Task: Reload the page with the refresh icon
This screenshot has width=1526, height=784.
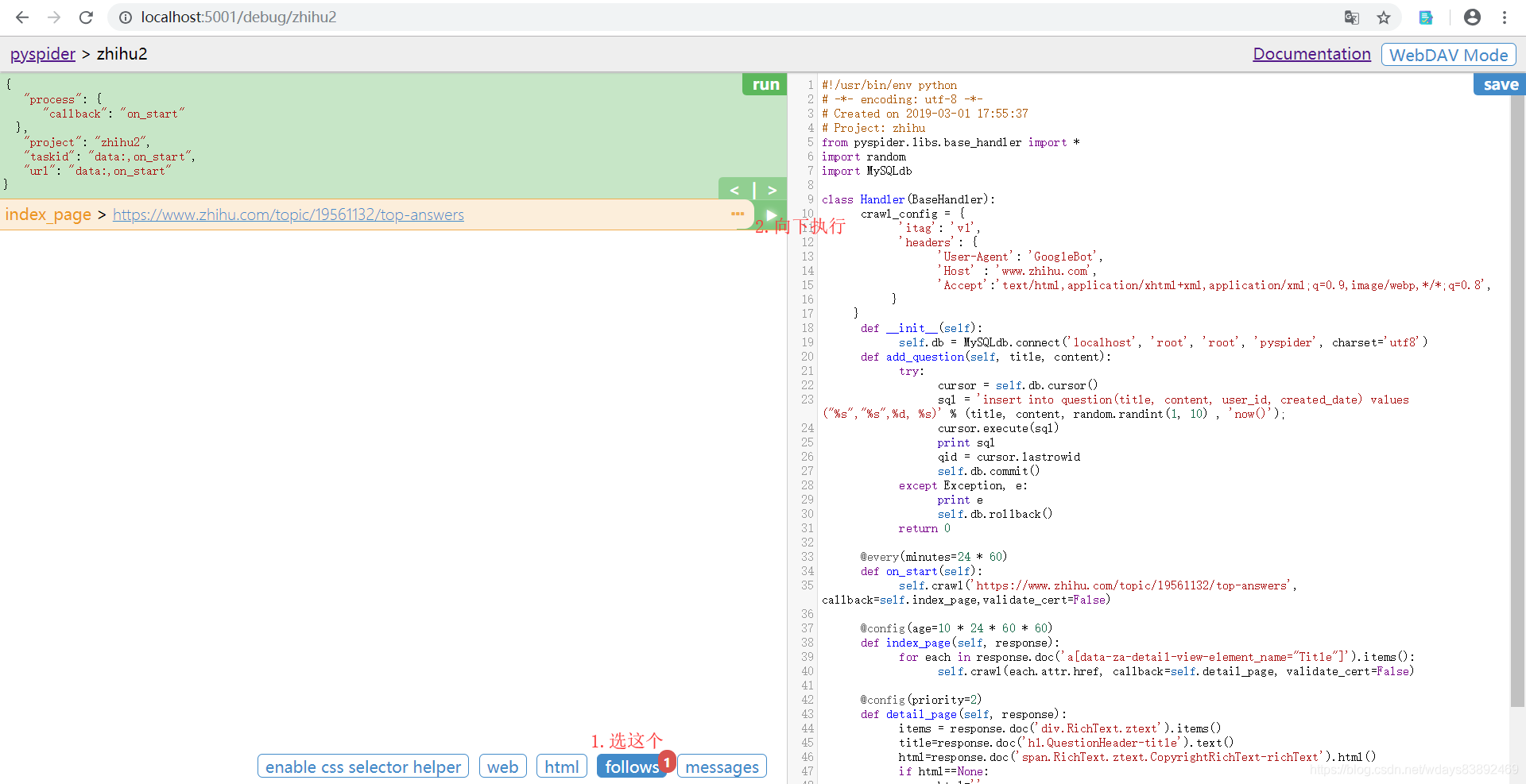Action: point(86,17)
